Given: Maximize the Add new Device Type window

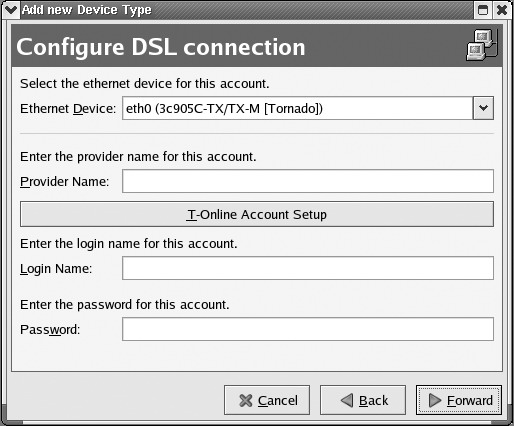Looking at the screenshot, I should [483, 10].
